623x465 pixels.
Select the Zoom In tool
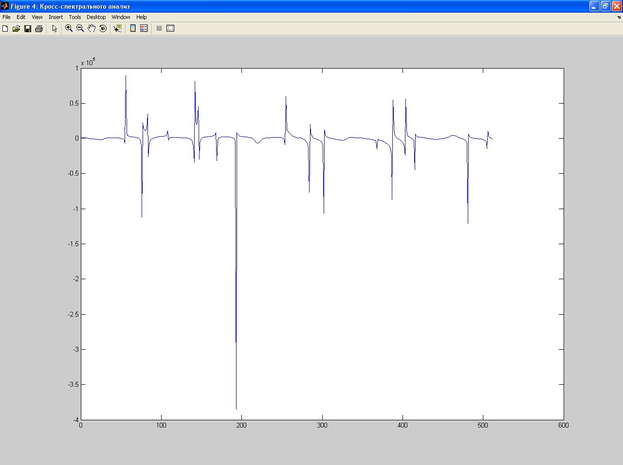pyautogui.click(x=69, y=29)
